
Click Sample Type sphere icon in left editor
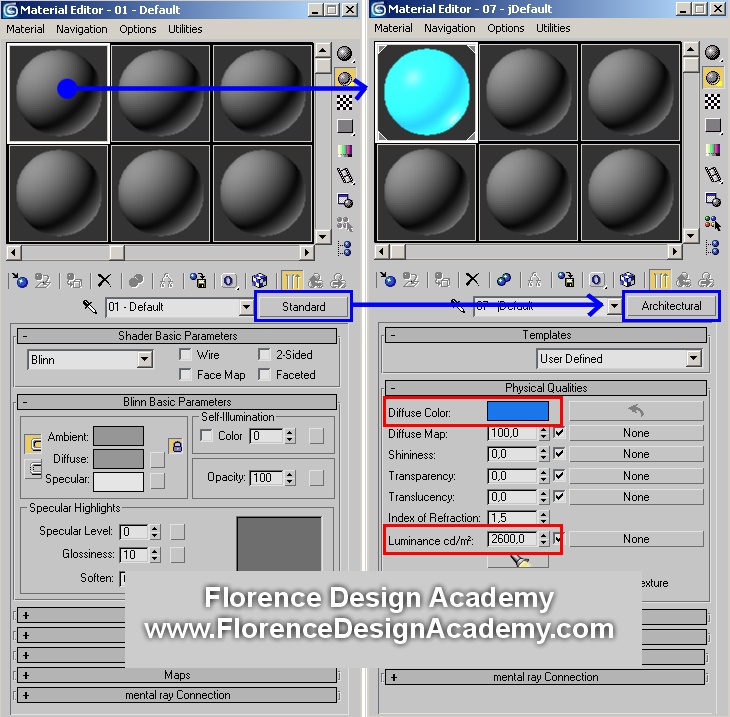click(x=344, y=53)
